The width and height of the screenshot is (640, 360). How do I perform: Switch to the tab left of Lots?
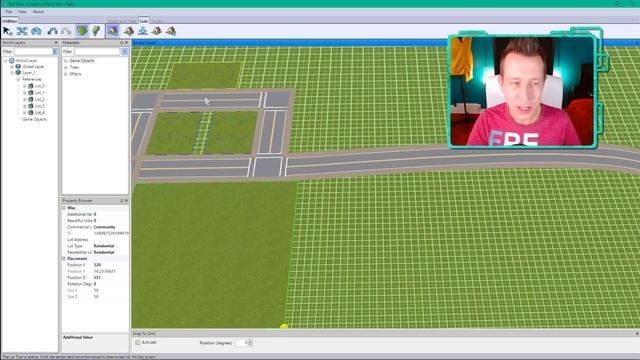(122, 21)
